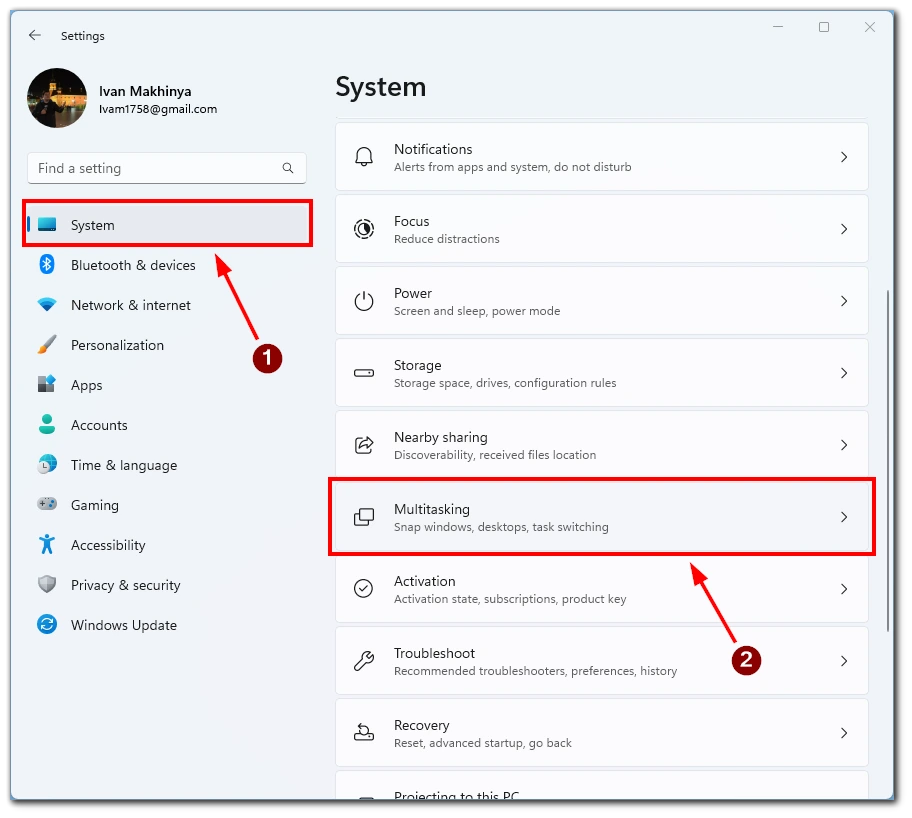Click the Accounts person icon

(x=47, y=425)
